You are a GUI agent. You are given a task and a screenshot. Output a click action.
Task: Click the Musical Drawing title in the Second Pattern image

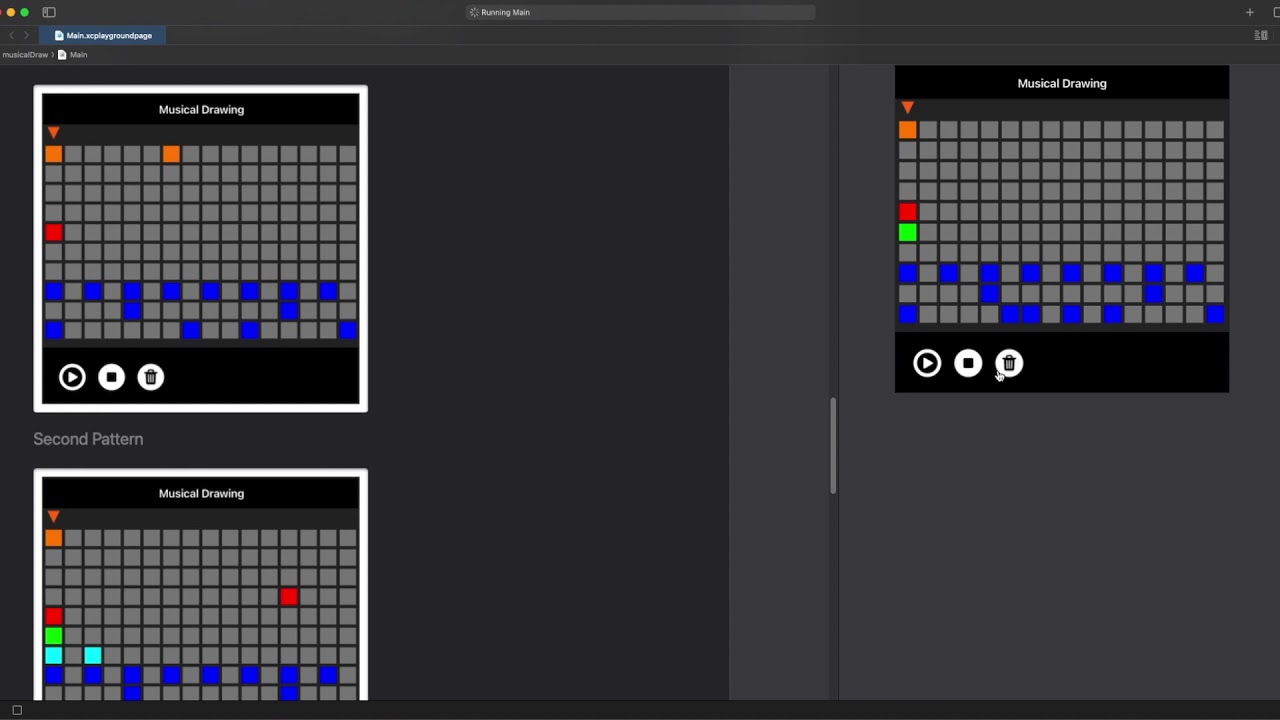(201, 493)
